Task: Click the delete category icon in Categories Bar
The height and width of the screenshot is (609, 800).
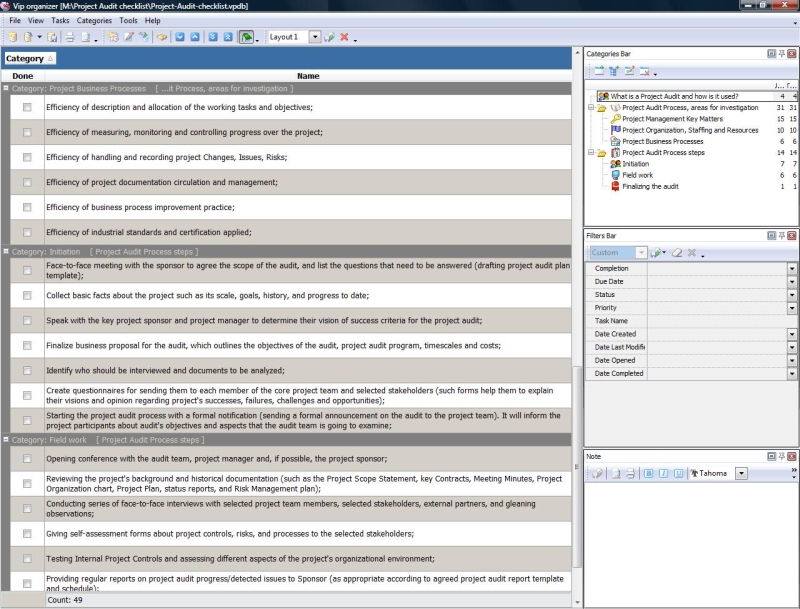Action: point(645,71)
